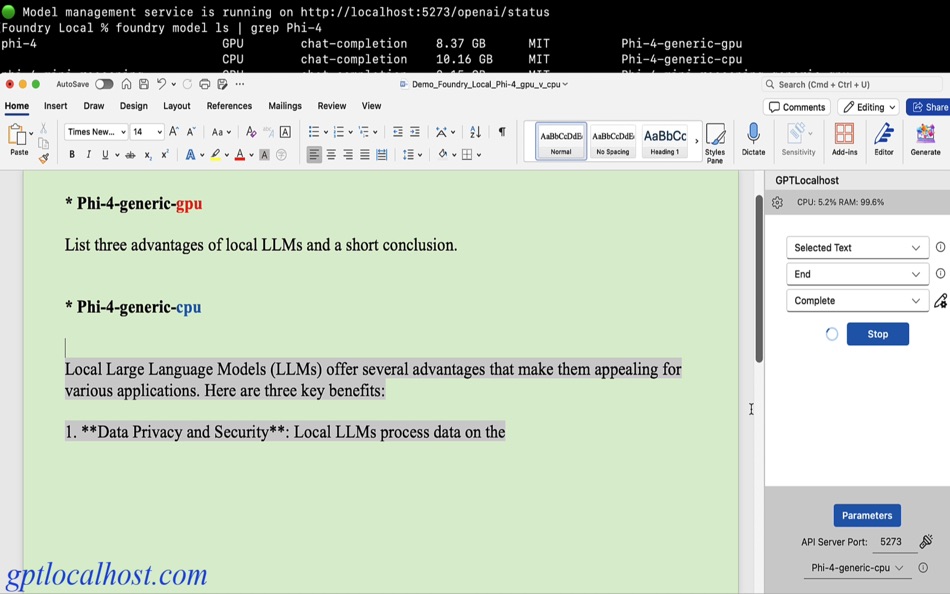Open Editing mode dropdown
The height and width of the screenshot is (594, 950).
868,107
